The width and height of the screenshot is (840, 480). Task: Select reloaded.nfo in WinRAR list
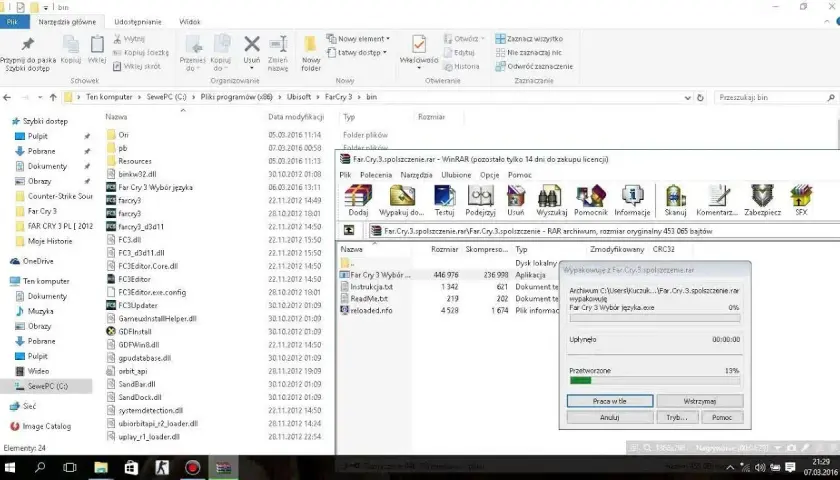click(x=371, y=310)
